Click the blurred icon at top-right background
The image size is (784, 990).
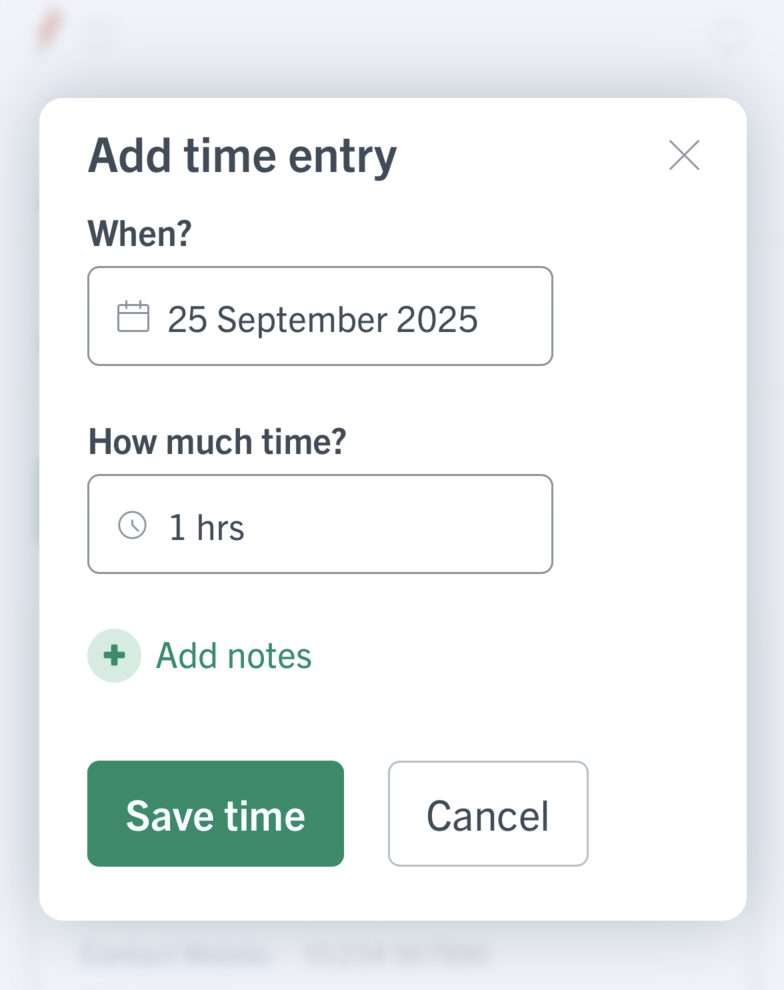click(728, 35)
